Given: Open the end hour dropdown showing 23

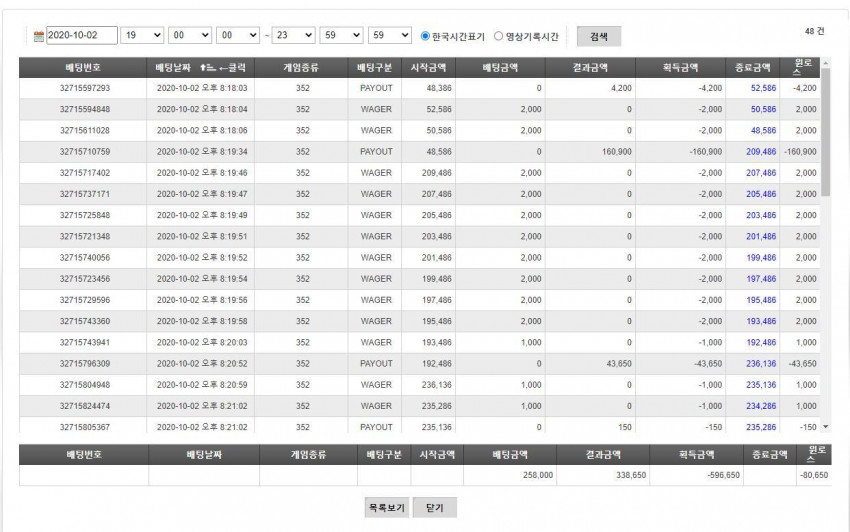Looking at the screenshot, I should (293, 35).
